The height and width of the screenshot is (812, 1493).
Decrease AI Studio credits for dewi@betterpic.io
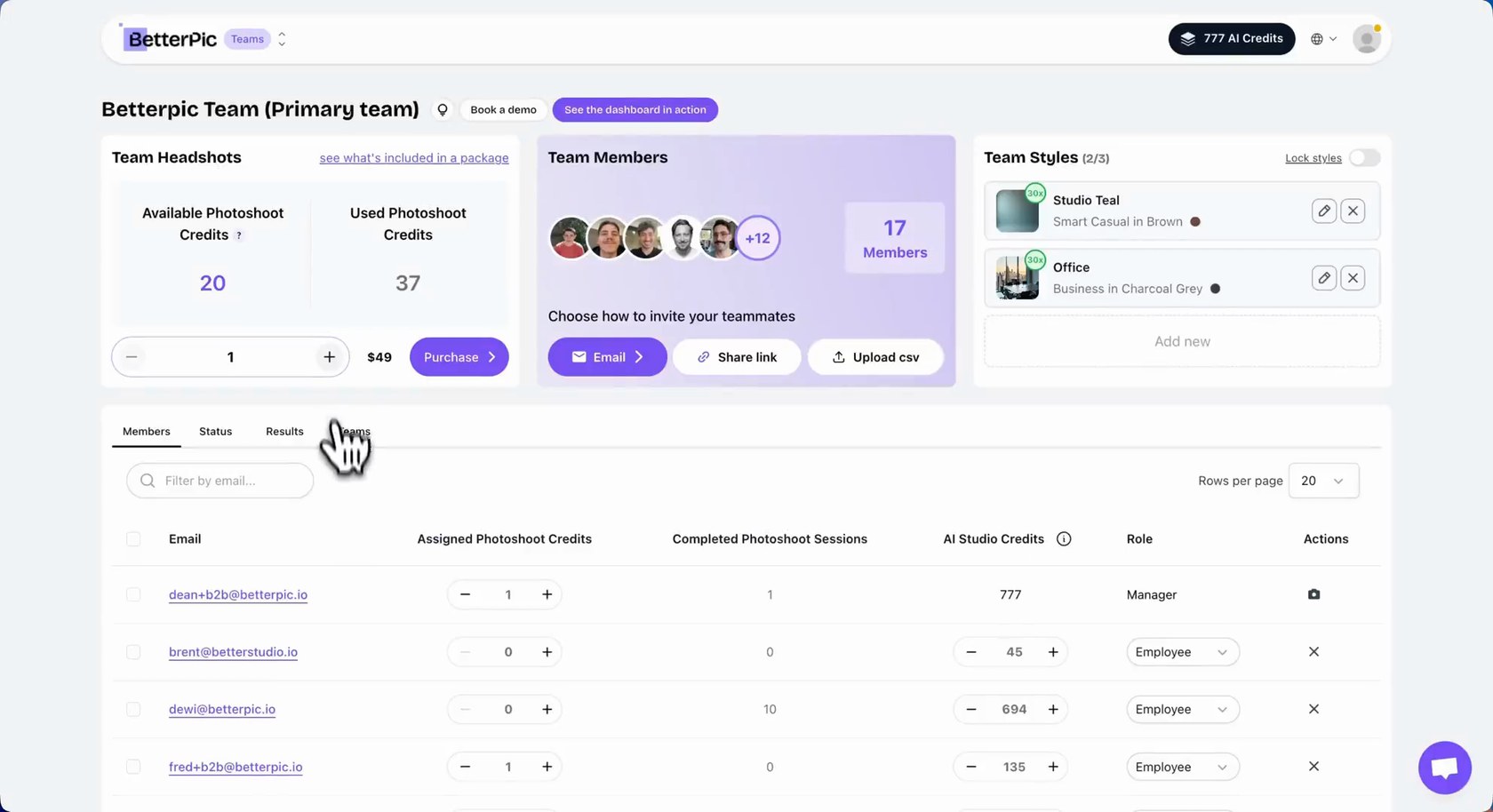pos(971,709)
